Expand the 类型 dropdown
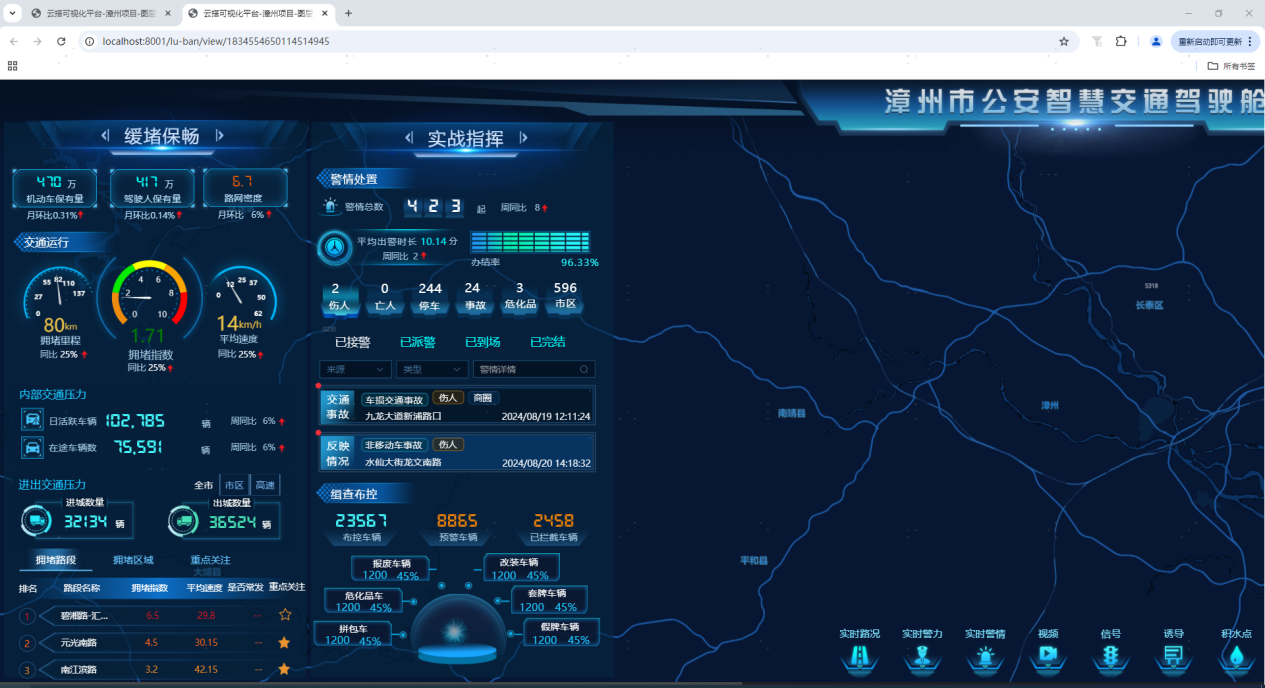Screen dimensions: 1265x688 tap(431, 369)
